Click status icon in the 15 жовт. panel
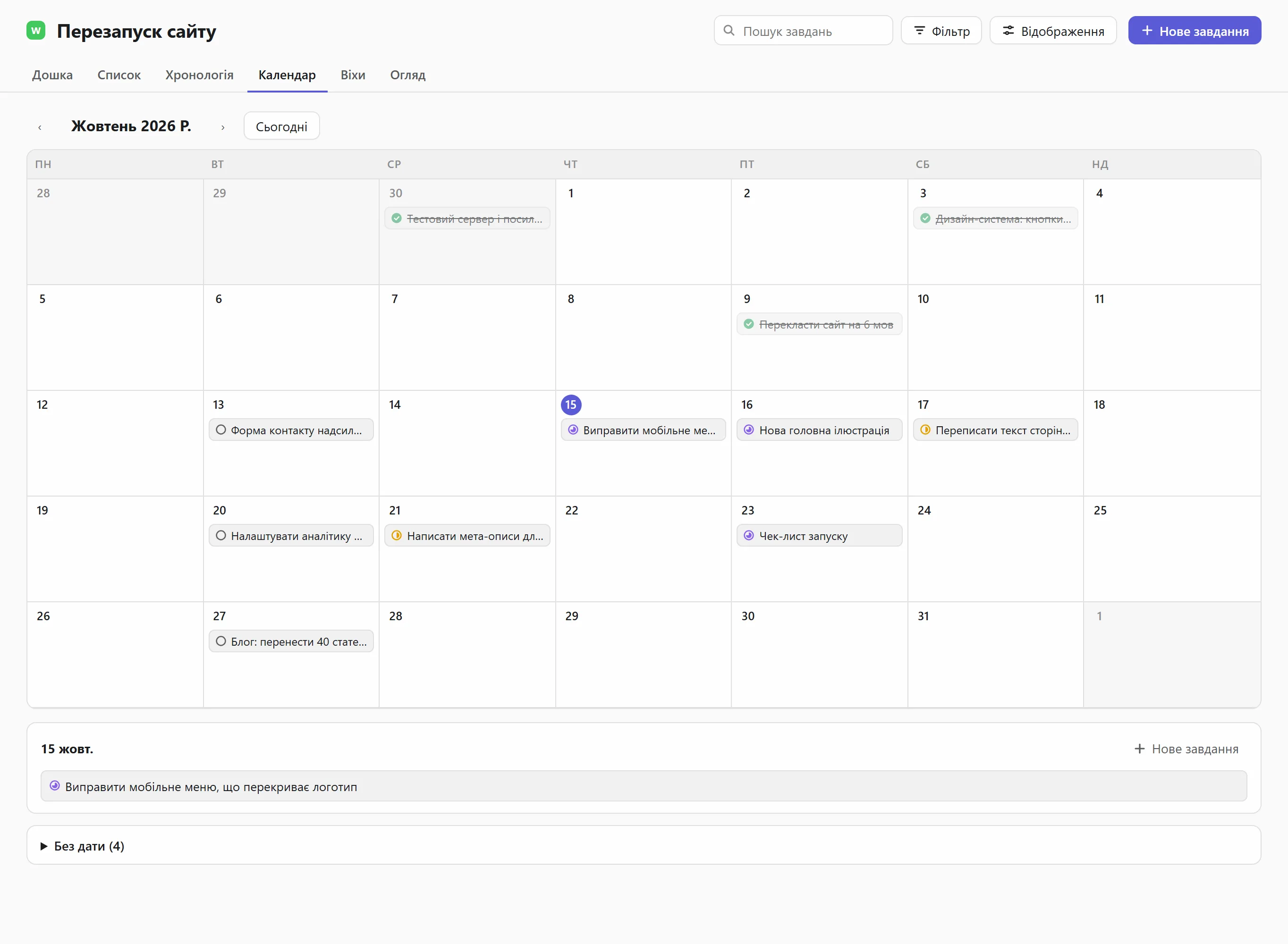The width and height of the screenshot is (1288, 944). 55,786
